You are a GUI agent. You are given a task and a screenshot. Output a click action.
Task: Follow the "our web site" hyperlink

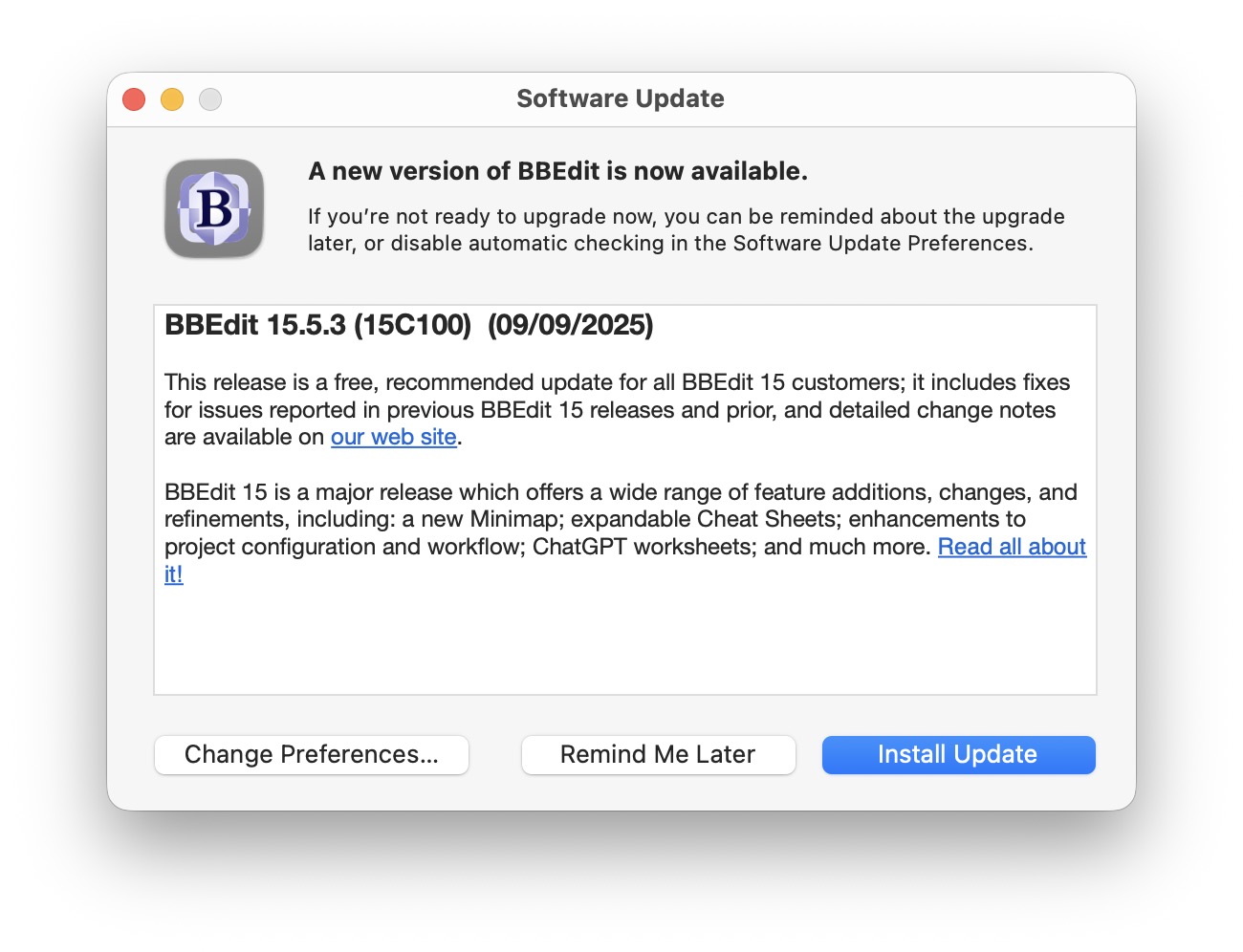click(x=393, y=437)
